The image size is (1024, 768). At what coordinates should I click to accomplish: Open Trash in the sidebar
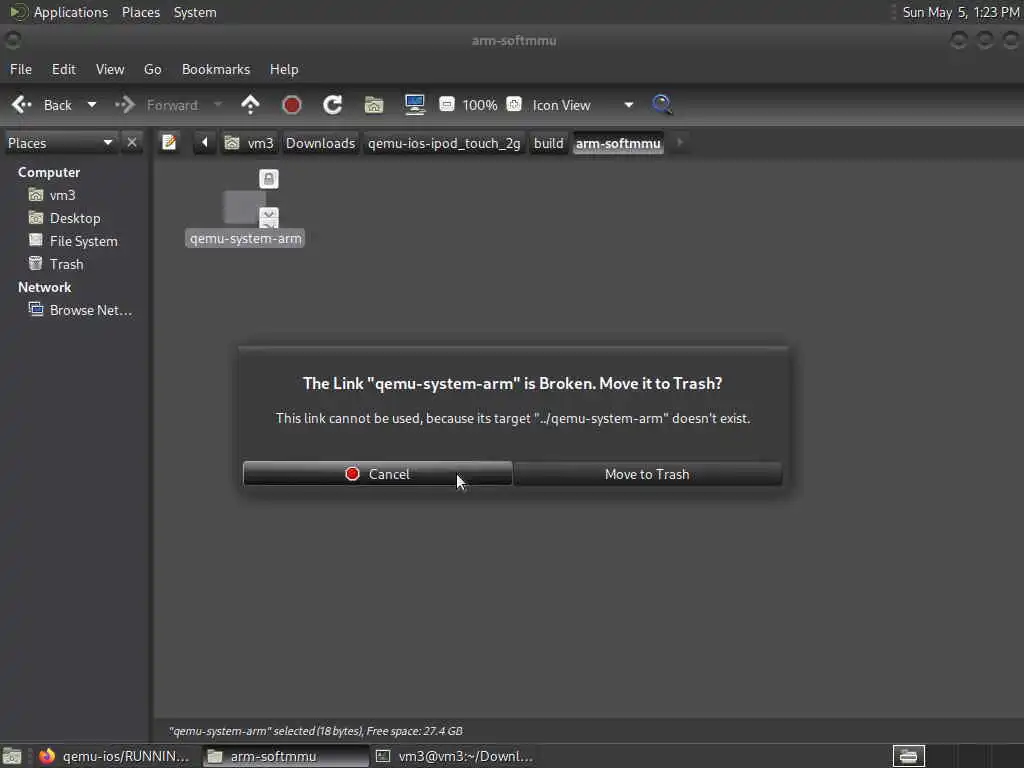56,264
